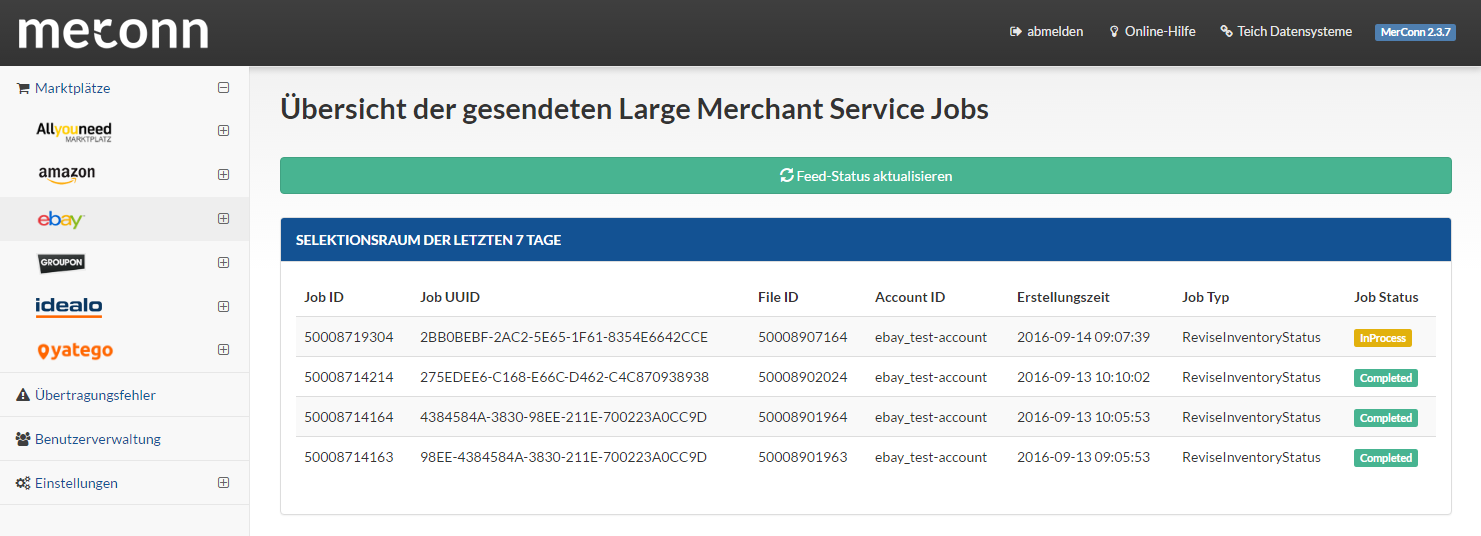
Task: Click timestamp 2016-09-13 10:10:02
Action: coord(1083,377)
